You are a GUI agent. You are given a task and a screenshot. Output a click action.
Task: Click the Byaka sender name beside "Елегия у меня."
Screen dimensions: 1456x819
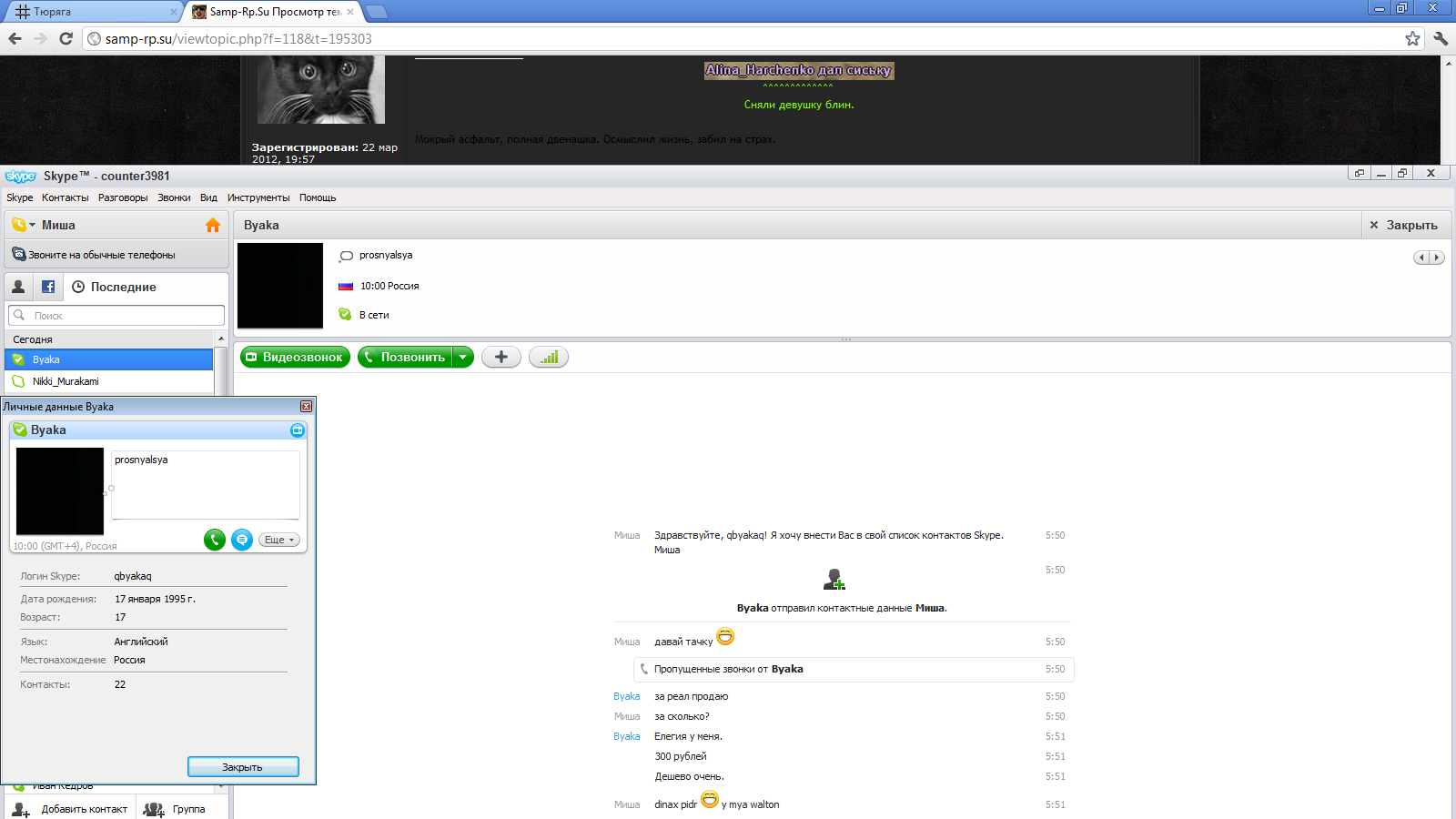point(626,736)
